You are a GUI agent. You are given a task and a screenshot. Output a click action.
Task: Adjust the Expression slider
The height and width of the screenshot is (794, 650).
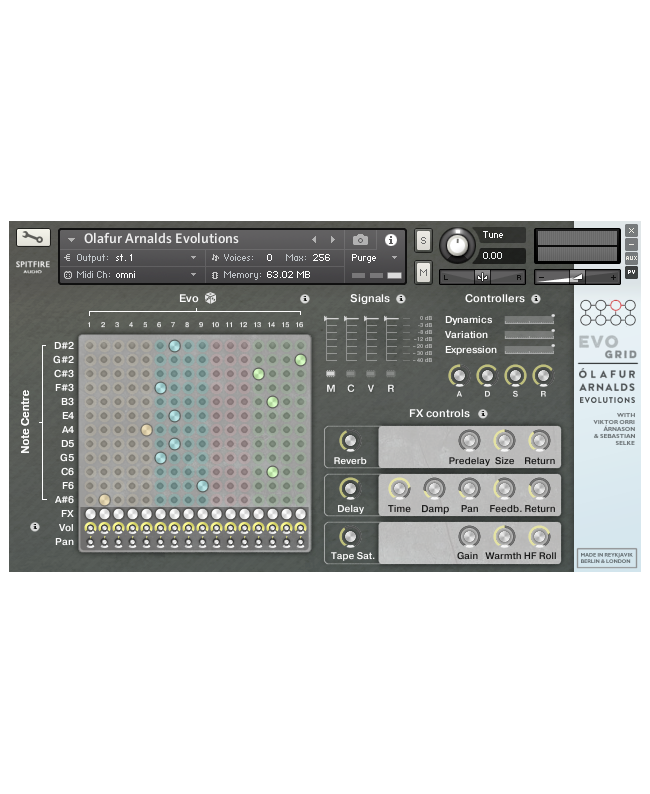[x=529, y=350]
